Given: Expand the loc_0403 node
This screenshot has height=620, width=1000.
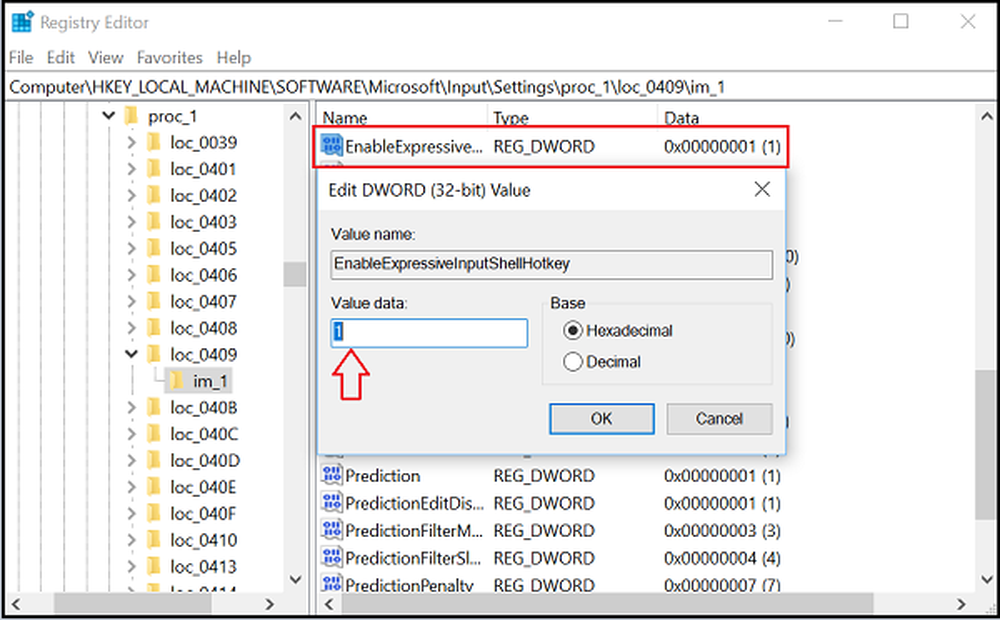Looking at the screenshot, I should point(131,222).
